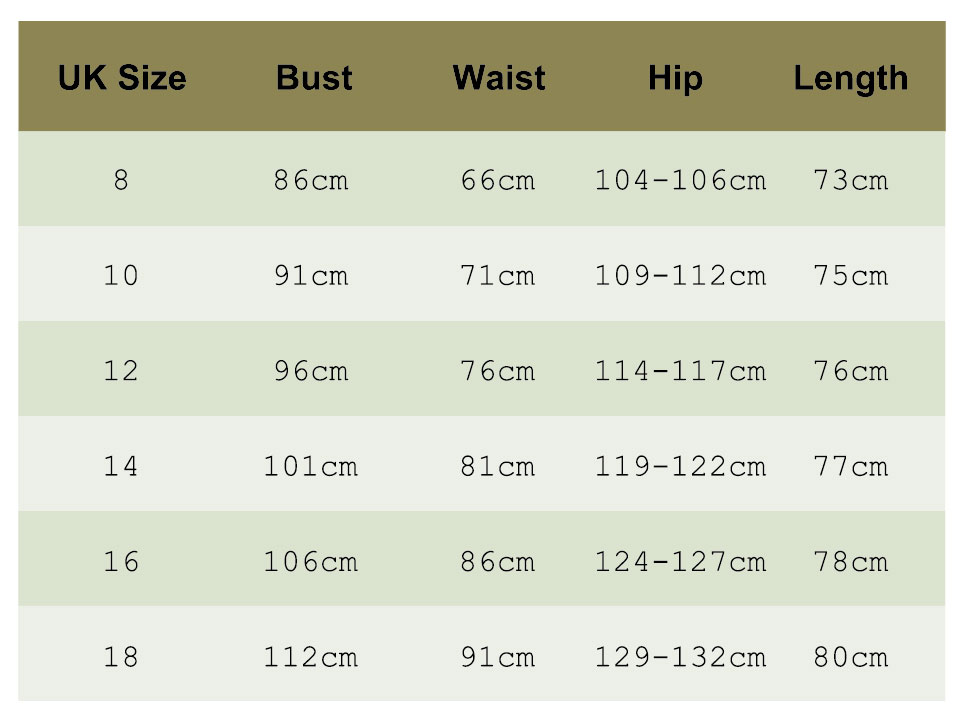
Task: Click the 101cm bust measurement
Action: [310, 466]
